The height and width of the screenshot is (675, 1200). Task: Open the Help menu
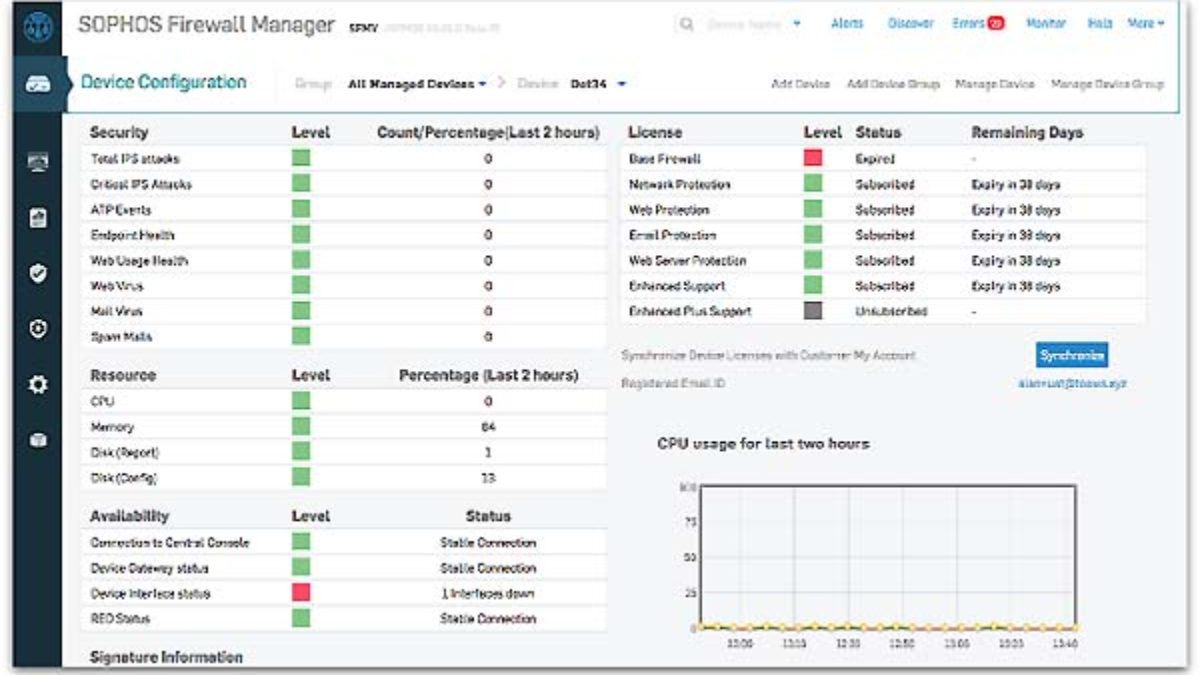1100,24
